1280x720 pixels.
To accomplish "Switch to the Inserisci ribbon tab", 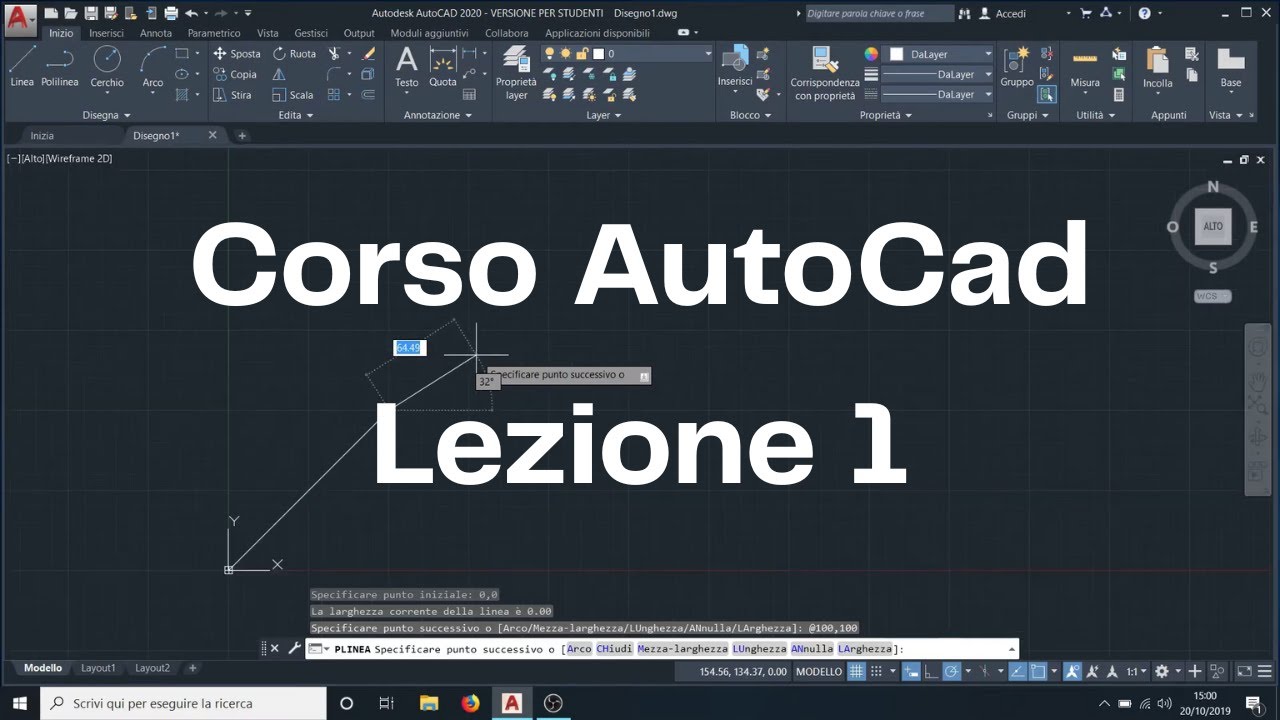I will (x=106, y=33).
